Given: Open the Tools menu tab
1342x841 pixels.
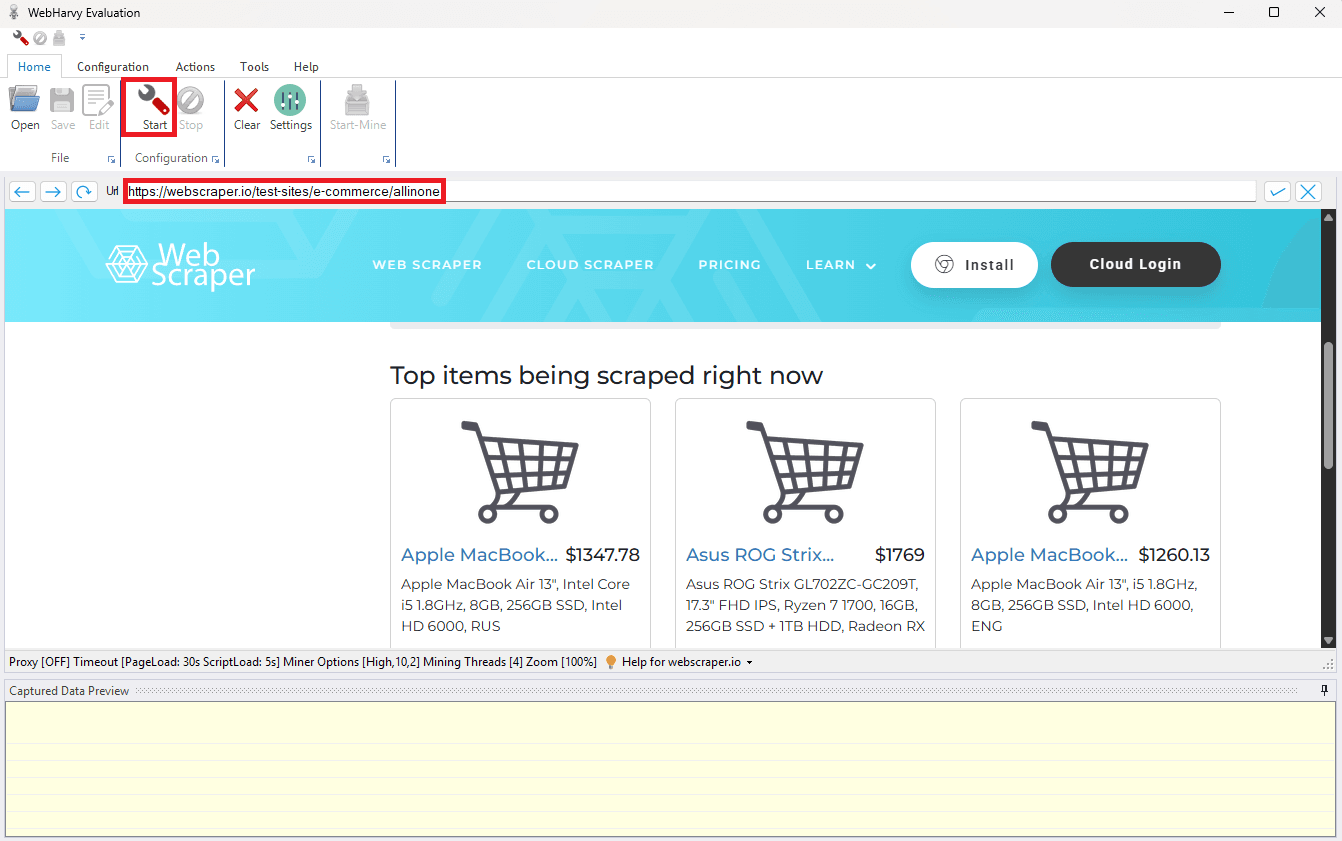Looking at the screenshot, I should click(254, 66).
